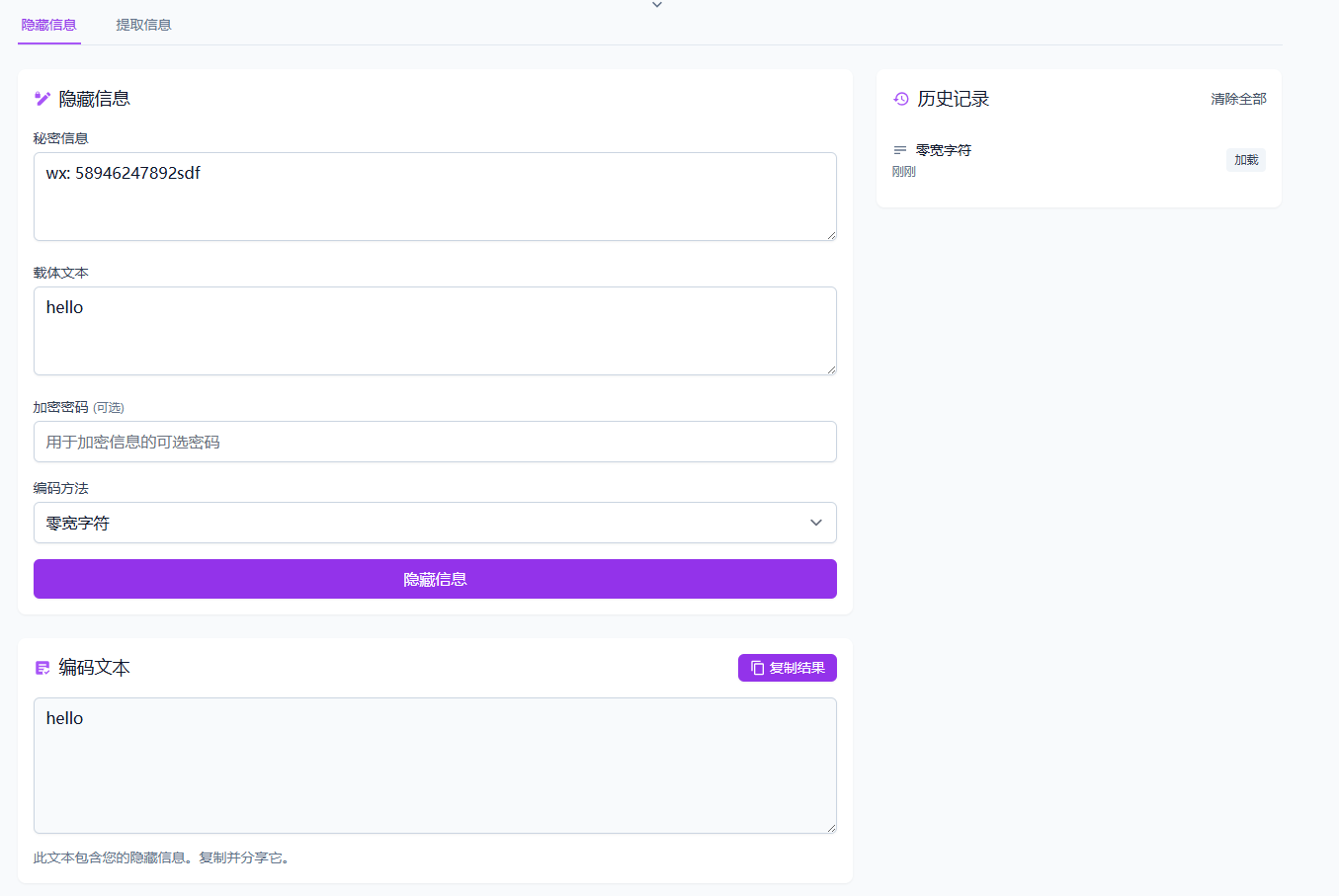Select the 零宽字符 history entry title
Image resolution: width=1339 pixels, height=896 pixels.
click(944, 150)
